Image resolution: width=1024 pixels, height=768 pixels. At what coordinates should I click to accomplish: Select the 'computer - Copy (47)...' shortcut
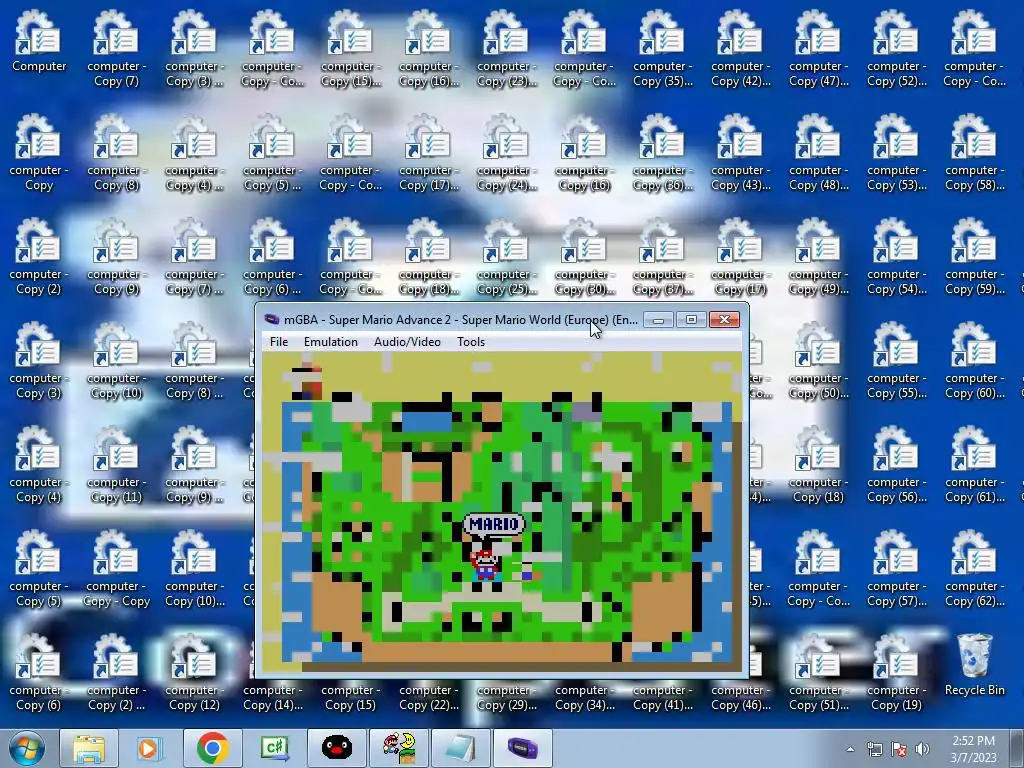pyautogui.click(x=818, y=50)
